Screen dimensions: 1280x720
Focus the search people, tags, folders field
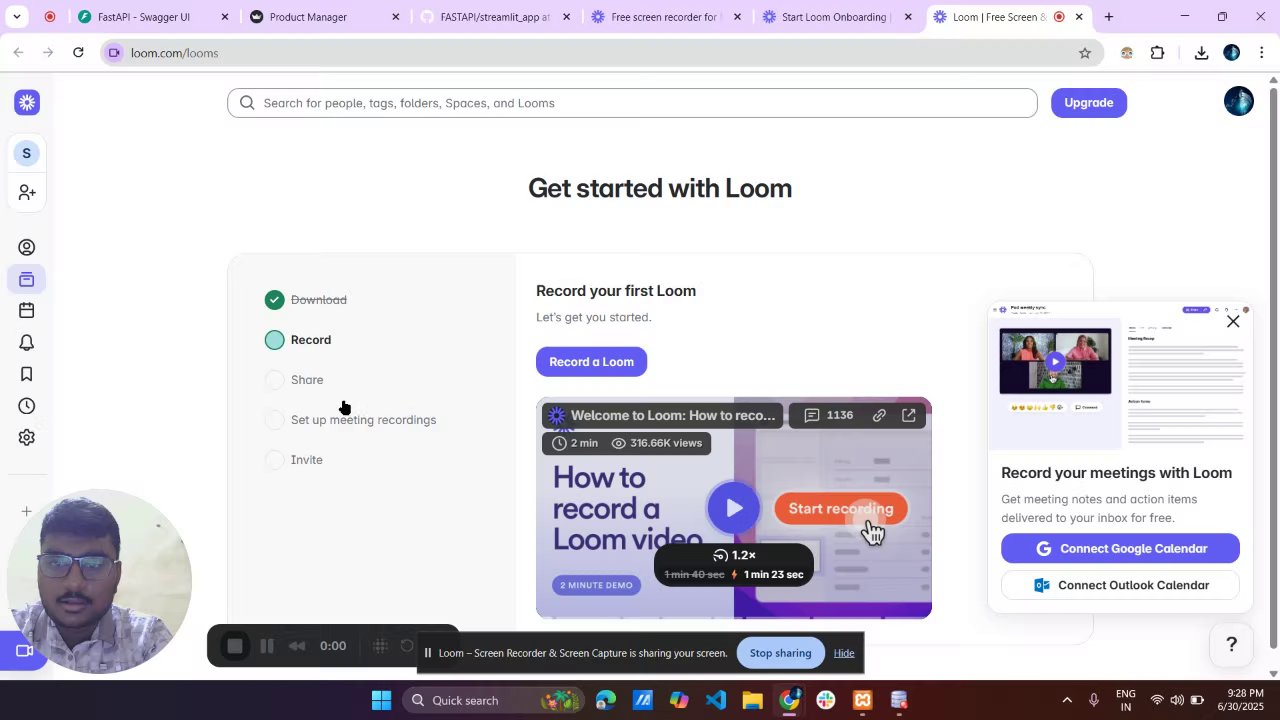pyautogui.click(x=632, y=103)
